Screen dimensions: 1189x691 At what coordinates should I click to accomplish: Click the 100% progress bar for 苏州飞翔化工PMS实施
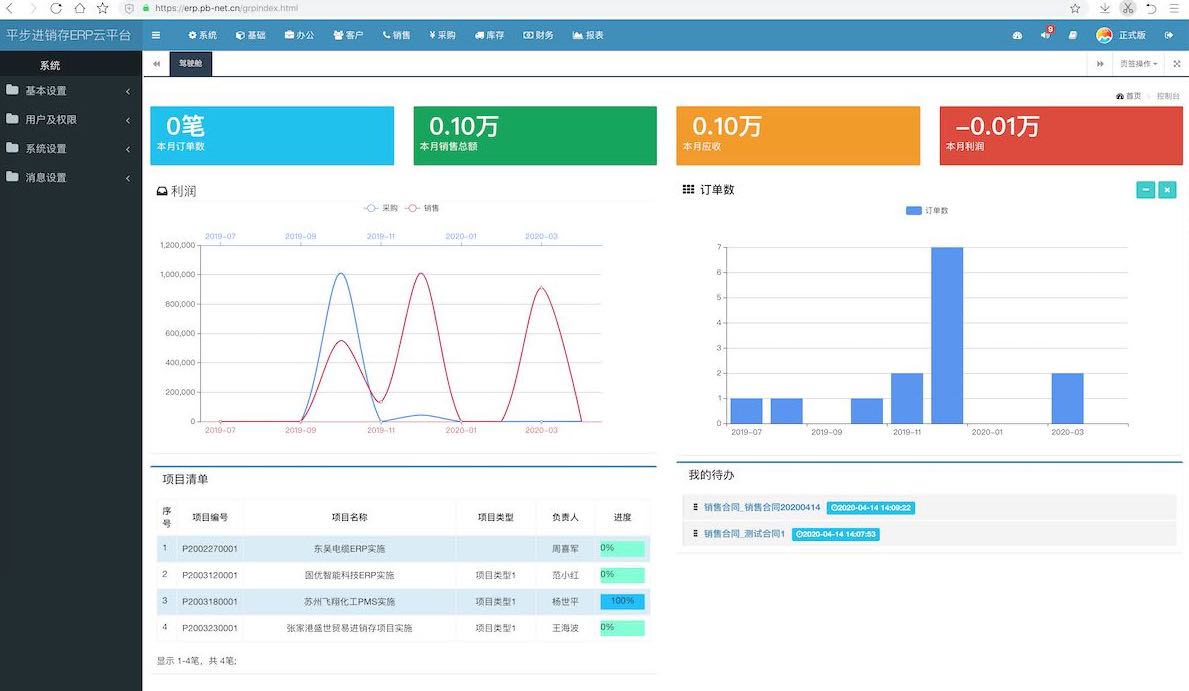point(622,601)
